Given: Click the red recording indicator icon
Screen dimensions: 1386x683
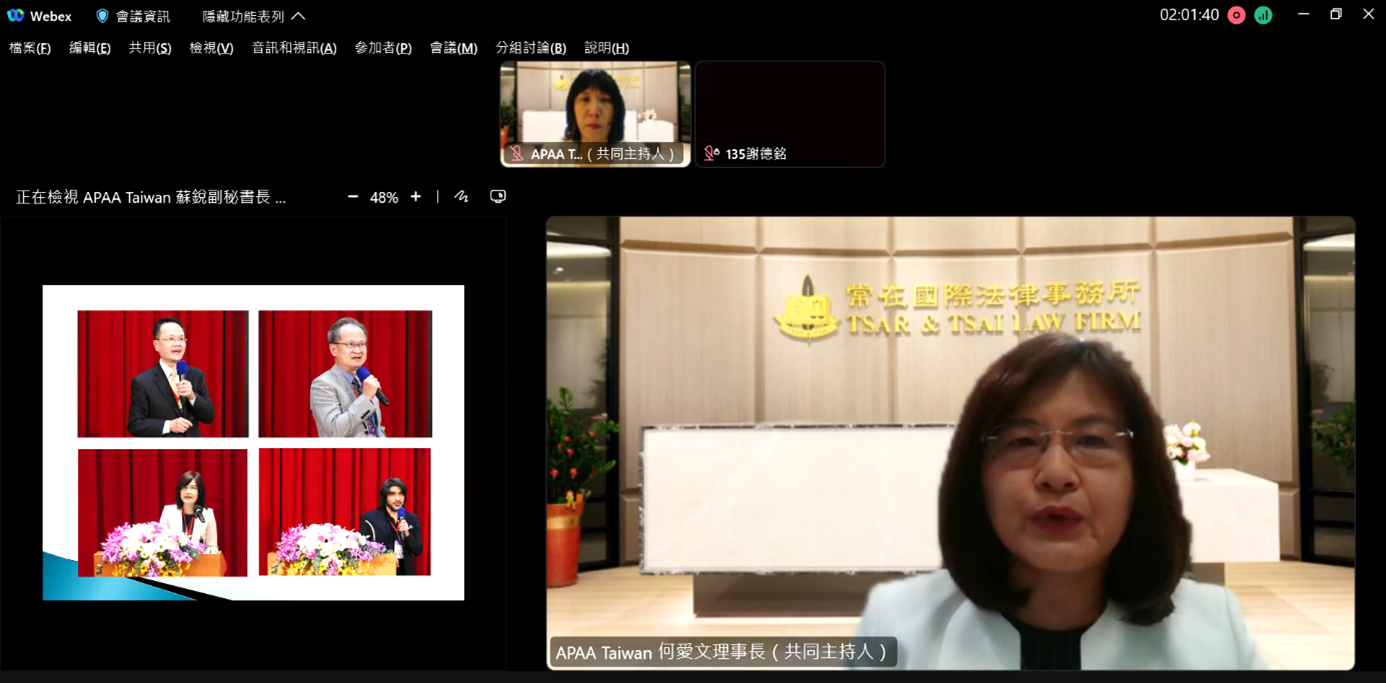Looking at the screenshot, I should [x=1237, y=15].
